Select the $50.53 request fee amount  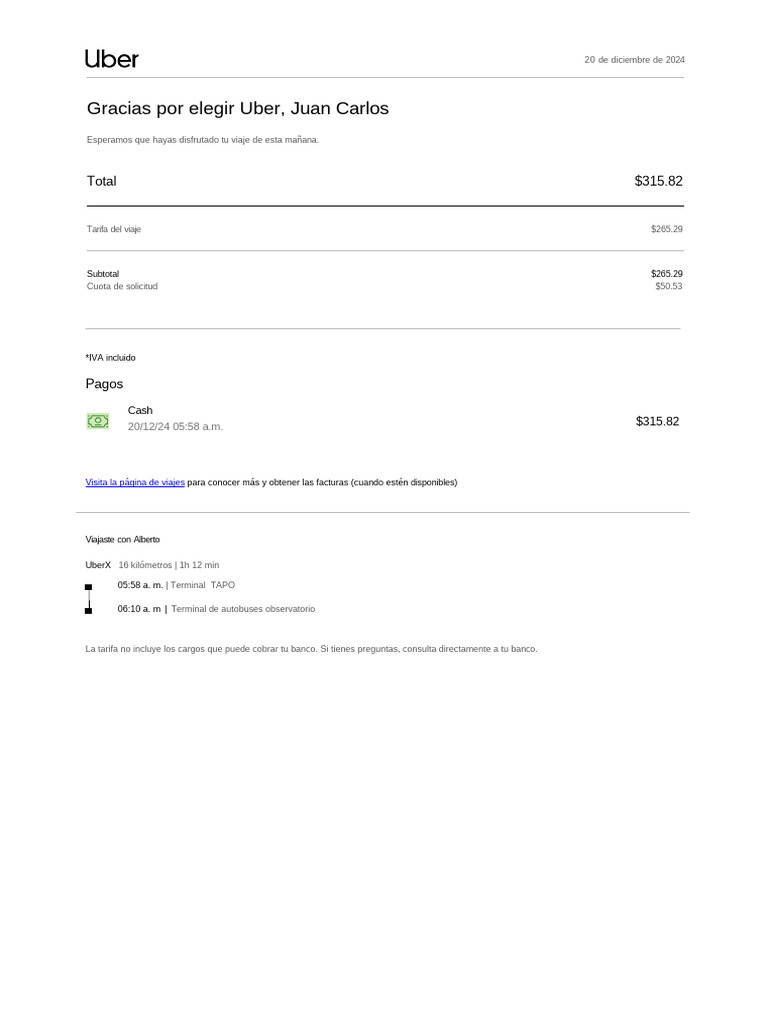tap(669, 286)
